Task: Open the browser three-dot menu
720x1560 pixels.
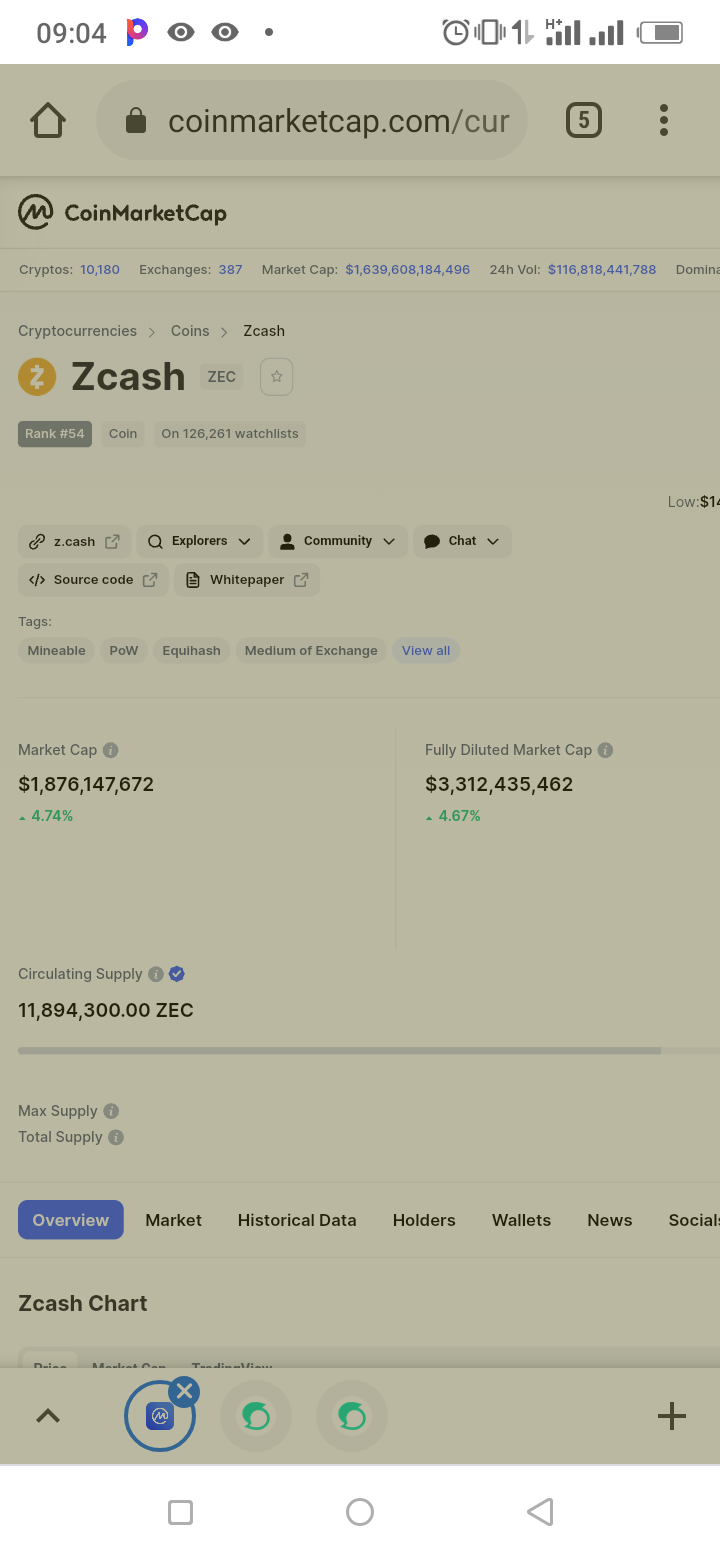Action: pos(663,120)
